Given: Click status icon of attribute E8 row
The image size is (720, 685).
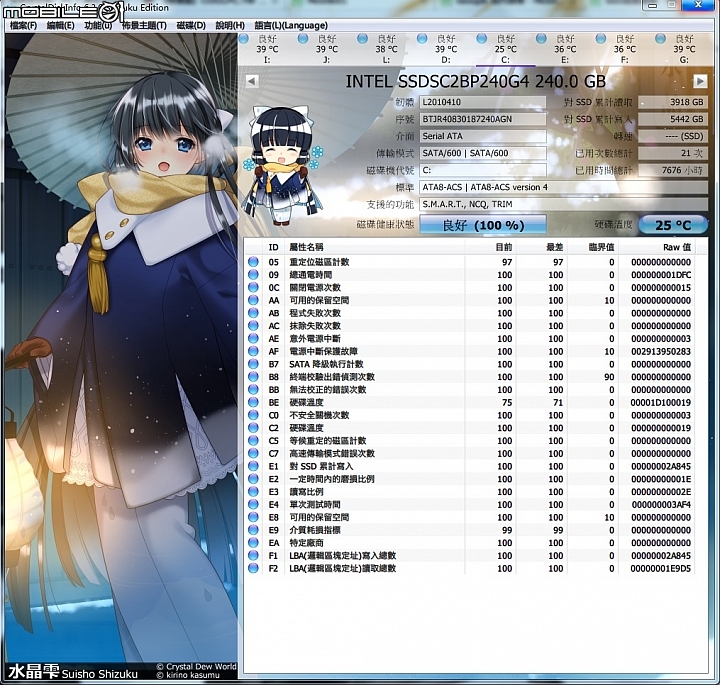Looking at the screenshot, I should pyautogui.click(x=253, y=517).
